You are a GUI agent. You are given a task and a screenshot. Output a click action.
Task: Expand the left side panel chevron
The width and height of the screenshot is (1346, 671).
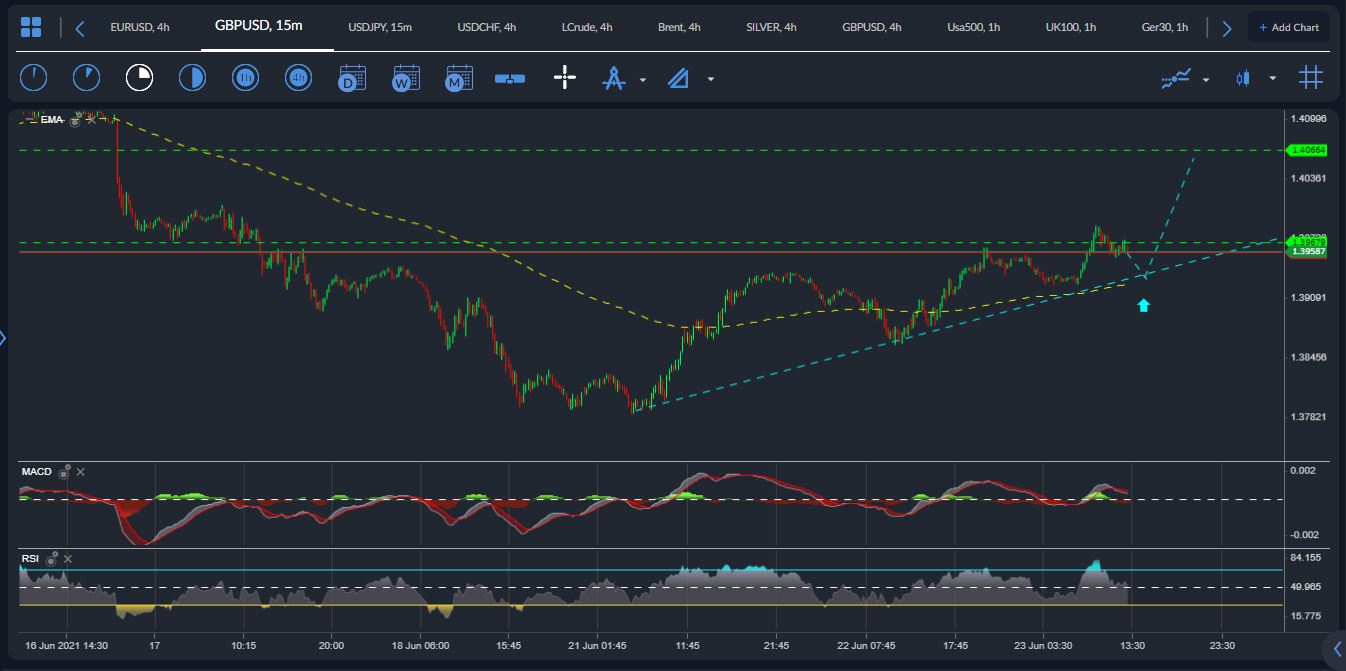[3, 338]
